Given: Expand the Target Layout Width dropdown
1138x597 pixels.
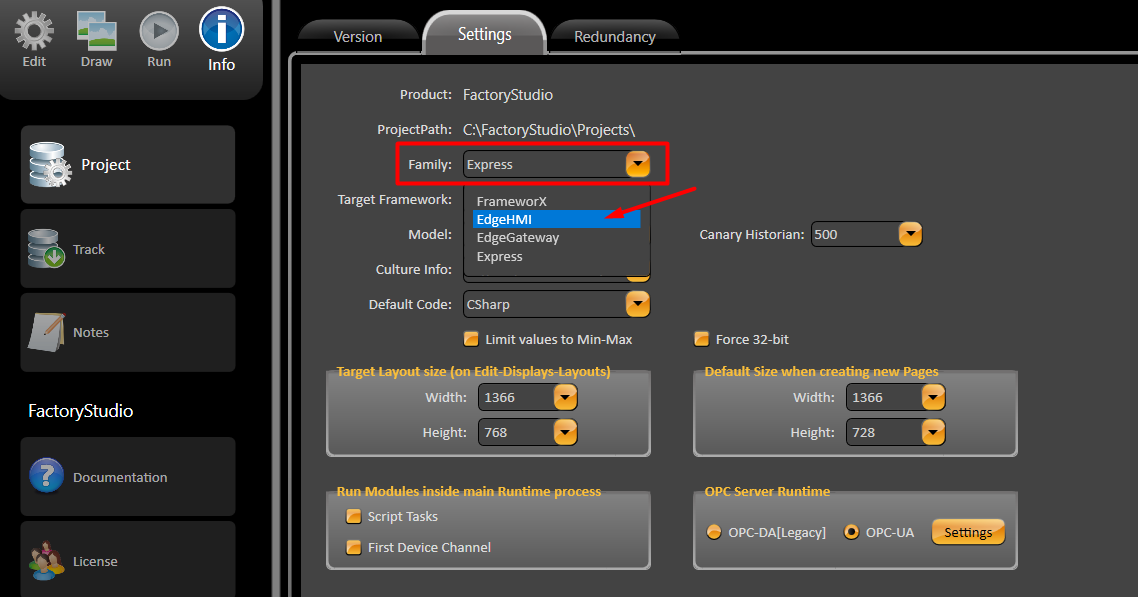Looking at the screenshot, I should [565, 398].
